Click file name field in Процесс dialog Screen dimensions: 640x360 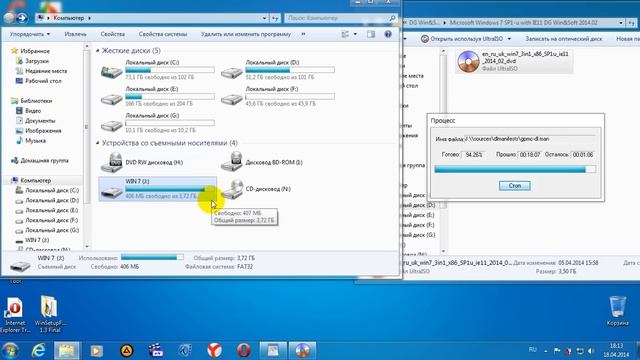530,139
